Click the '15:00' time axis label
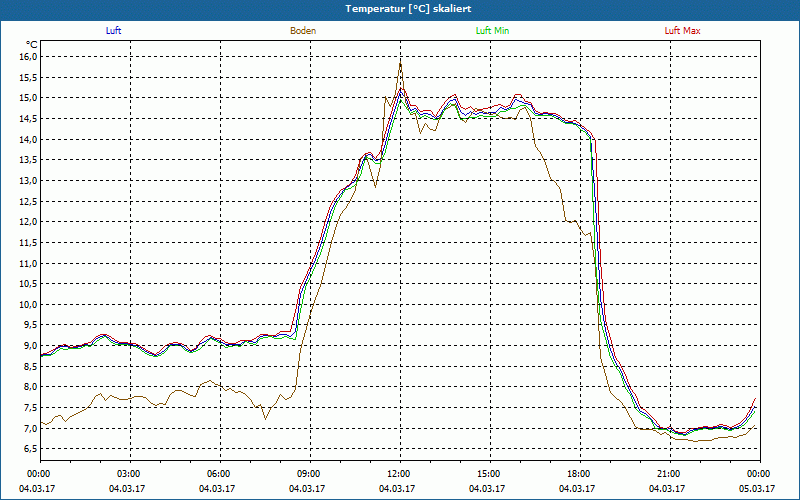This screenshot has width=800, height=500. [489, 474]
